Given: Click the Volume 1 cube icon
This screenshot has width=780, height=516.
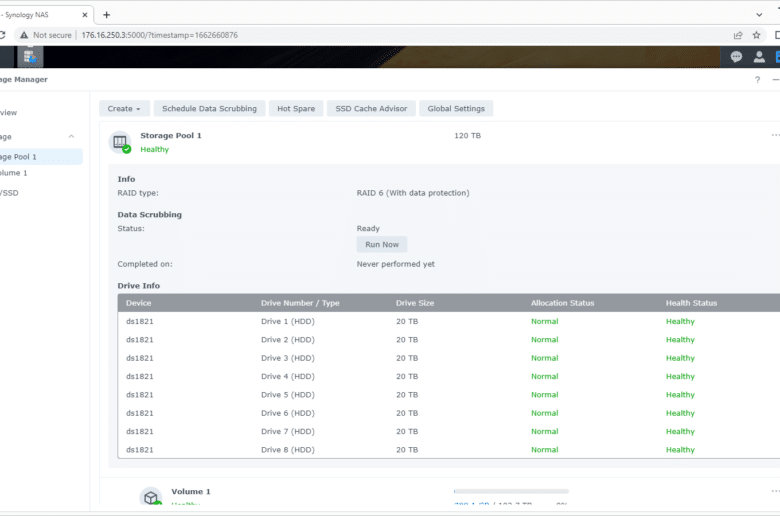Looking at the screenshot, I should pyautogui.click(x=151, y=496).
